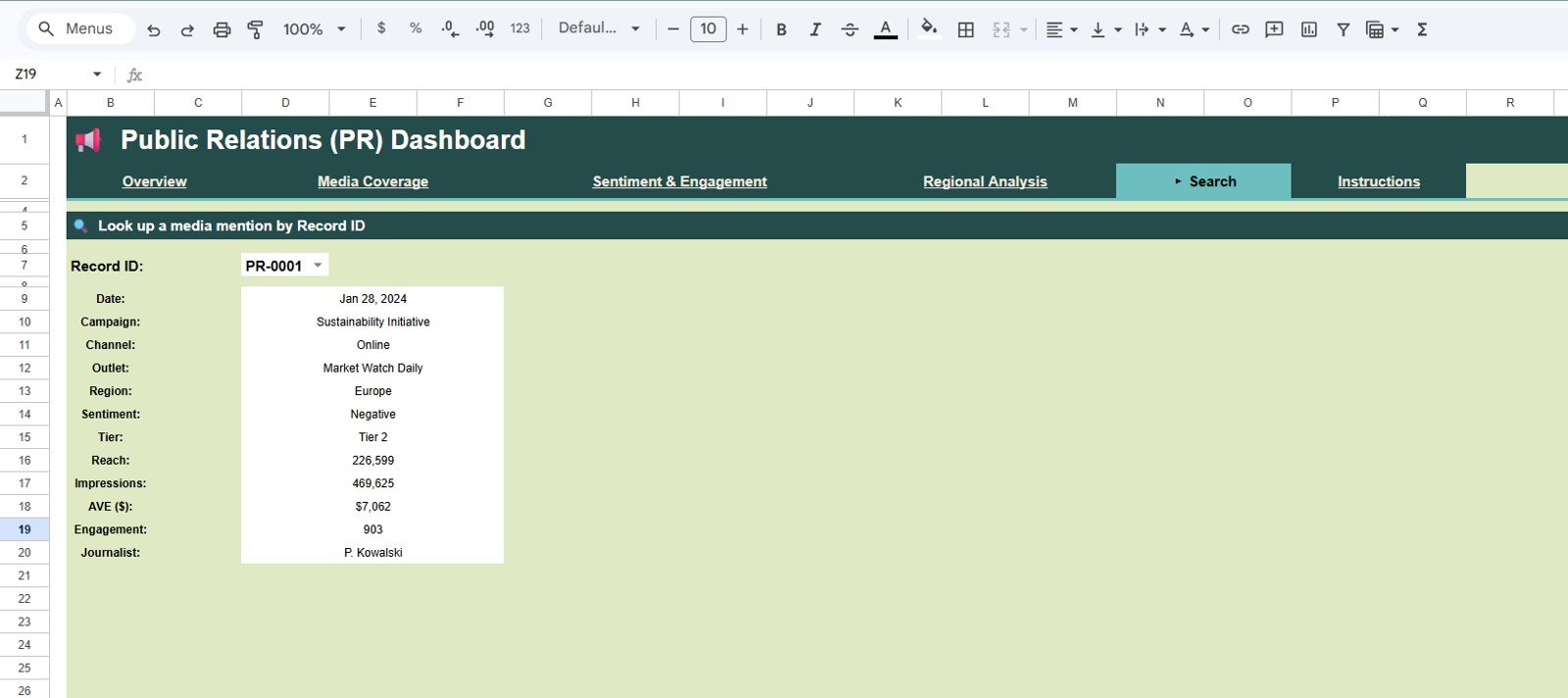This screenshot has height=698, width=1568.
Task: Toggle italic formatting
Action: [x=815, y=29]
